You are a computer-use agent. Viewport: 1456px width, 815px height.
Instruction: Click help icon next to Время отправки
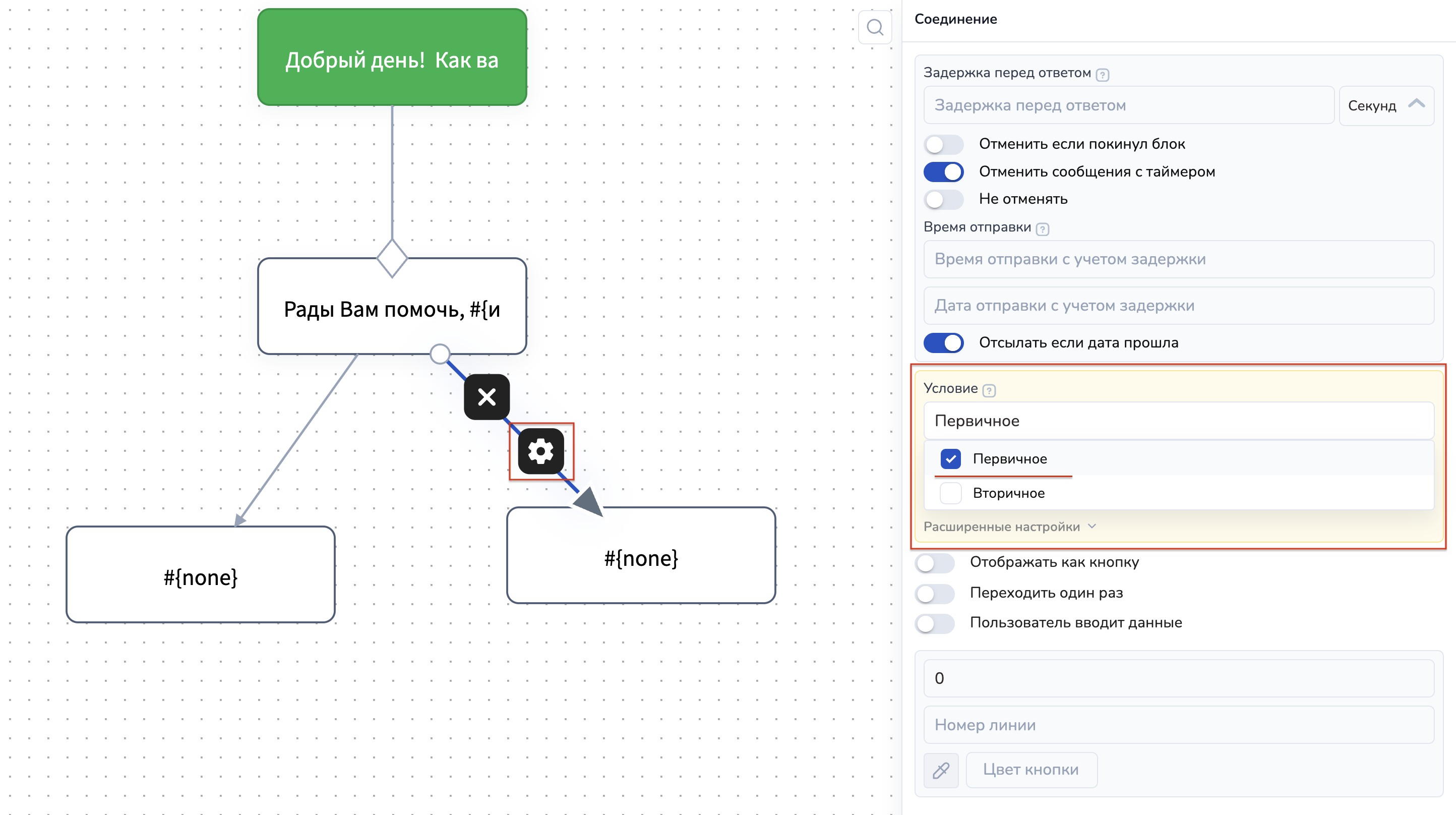[1042, 229]
